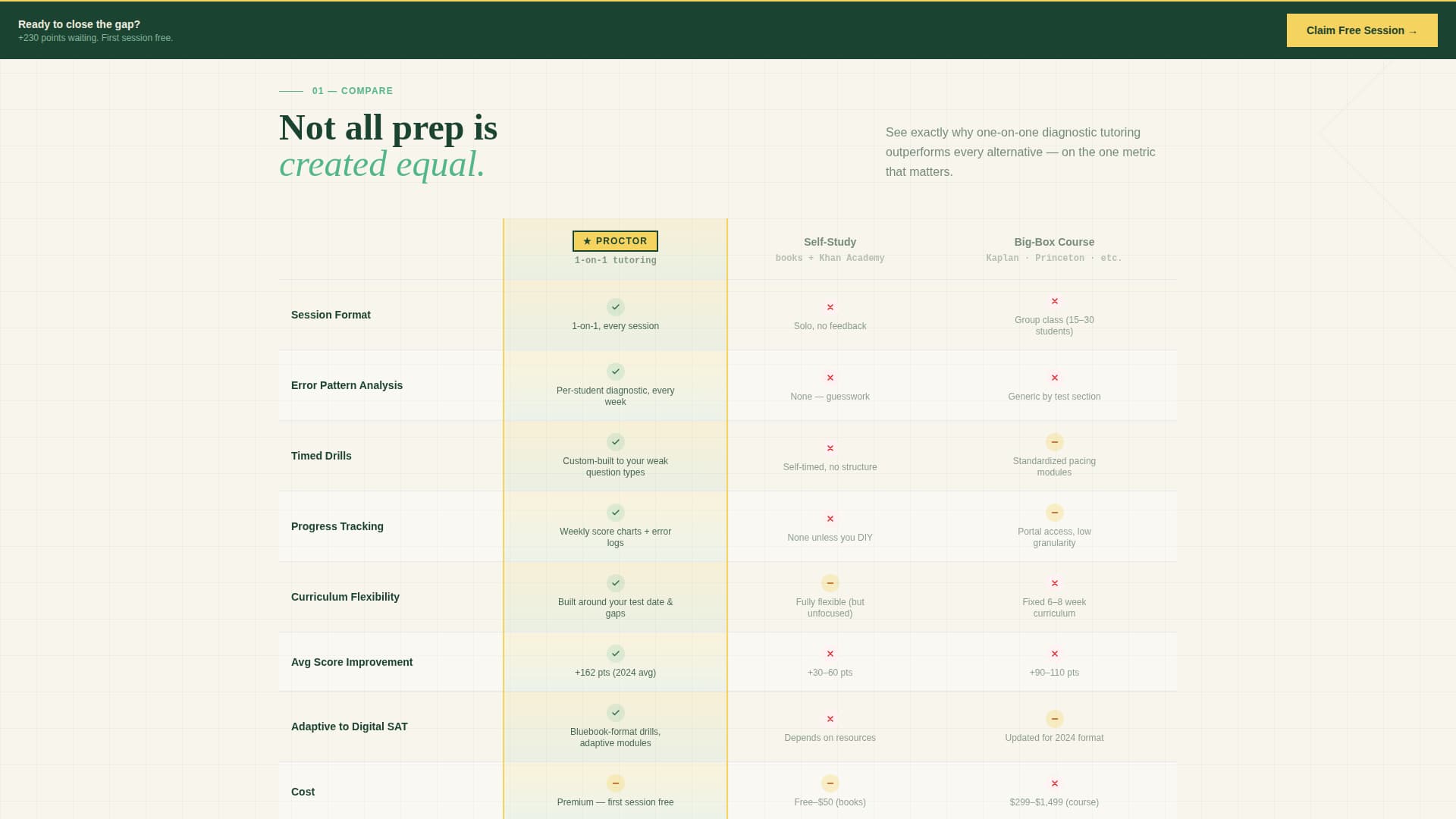Click the 'Curriculum Flexibility' row label
1456x819 pixels.
pos(345,597)
